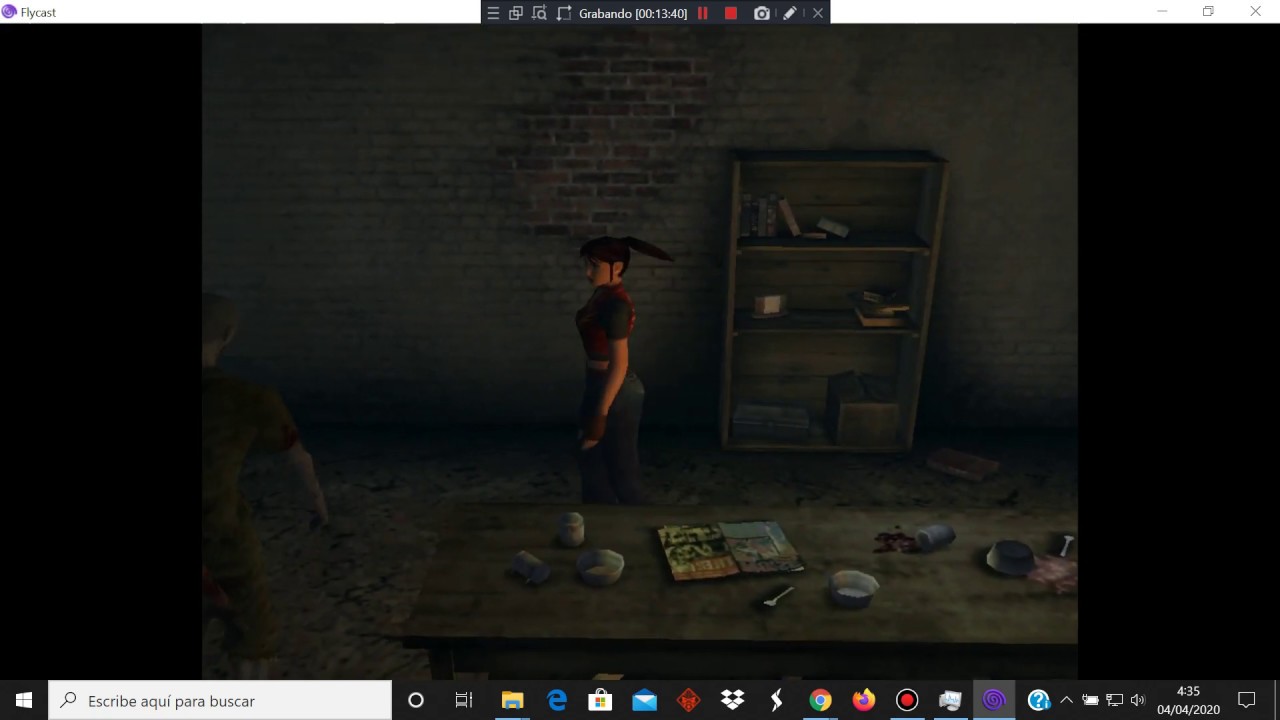Open the screen recorder app on taskbar
Image resolution: width=1280 pixels, height=720 pixels.
(907, 701)
